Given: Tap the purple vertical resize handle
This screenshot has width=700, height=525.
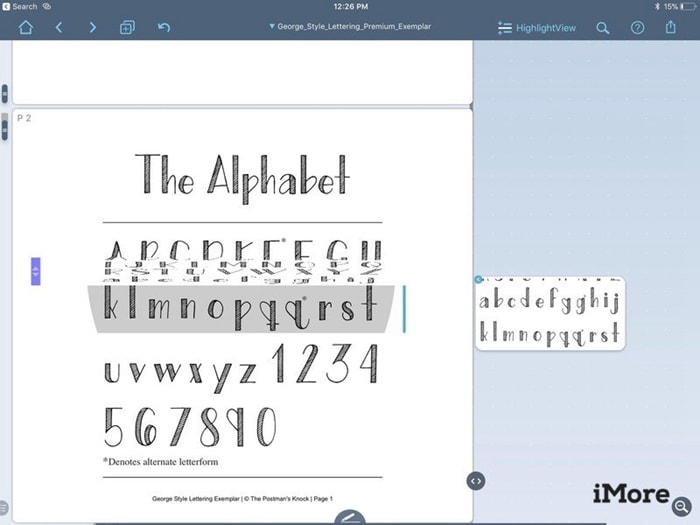Looking at the screenshot, I should pyautogui.click(x=36, y=271).
